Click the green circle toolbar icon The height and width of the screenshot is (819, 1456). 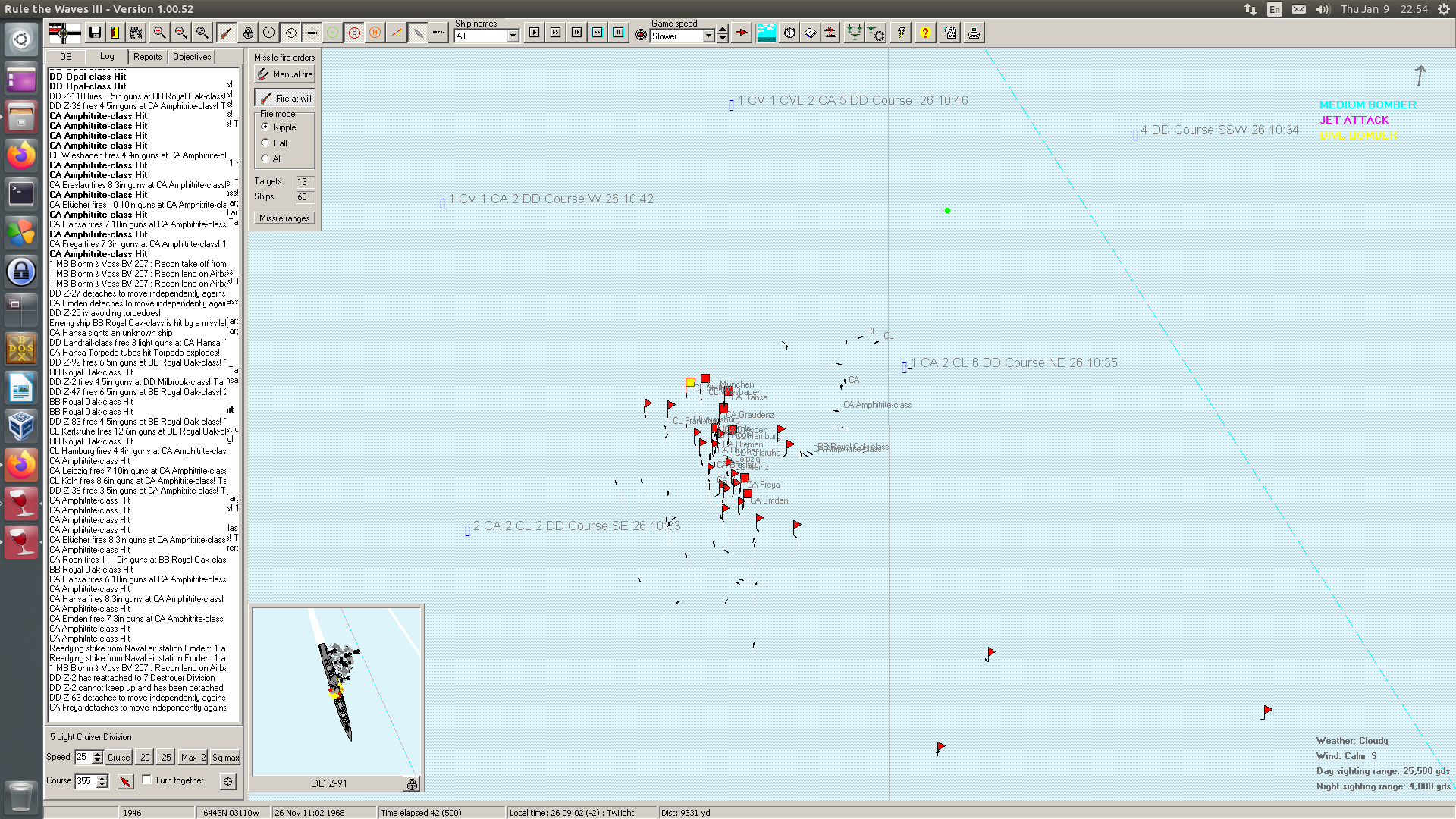[332, 33]
